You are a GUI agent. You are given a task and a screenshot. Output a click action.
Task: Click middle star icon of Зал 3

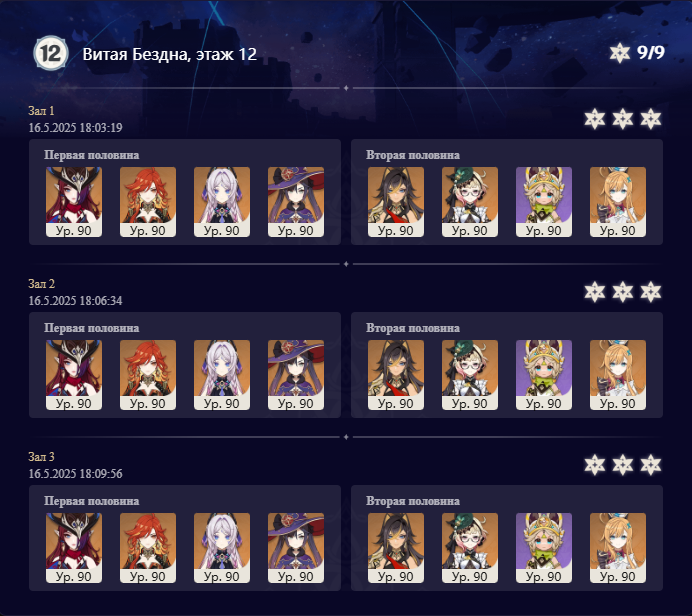623,465
